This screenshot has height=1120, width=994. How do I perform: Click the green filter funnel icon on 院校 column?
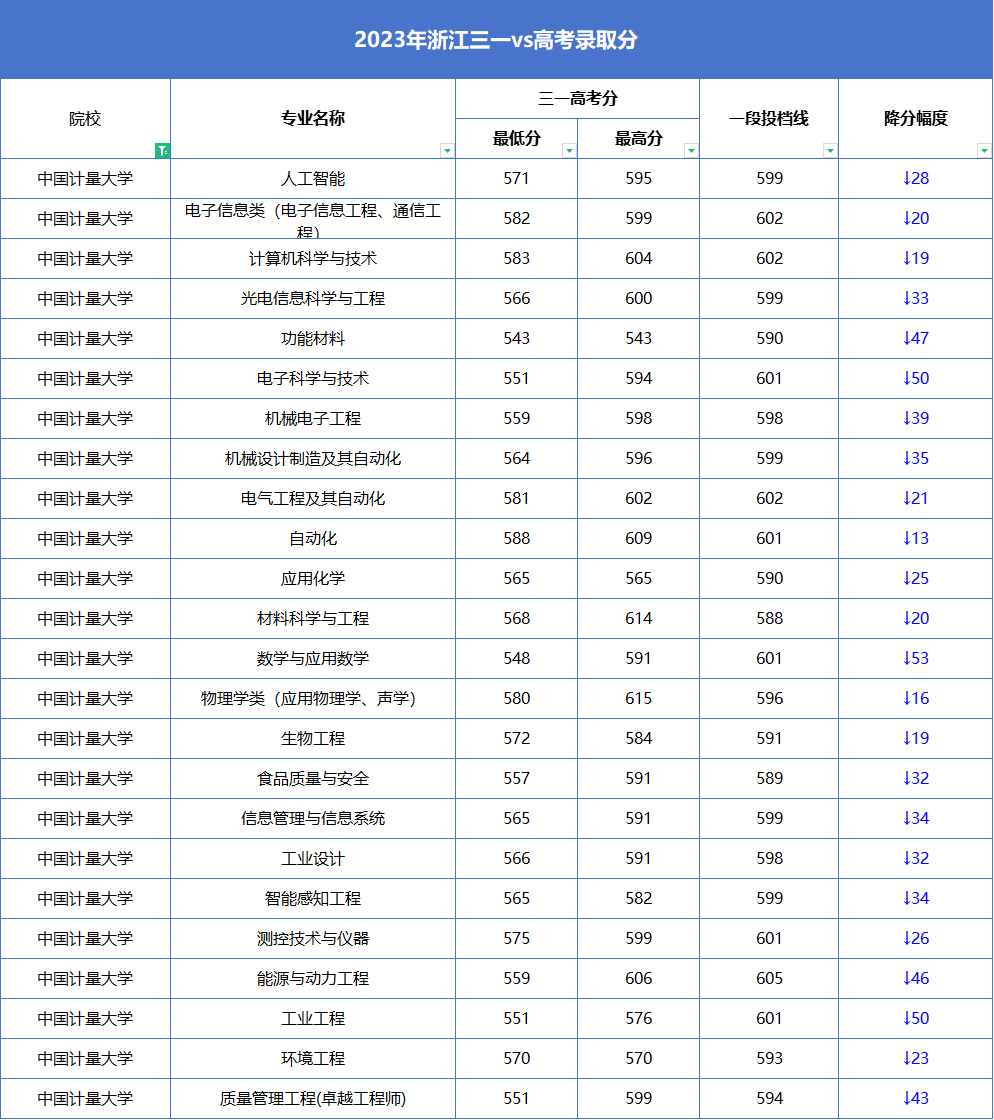164,150
